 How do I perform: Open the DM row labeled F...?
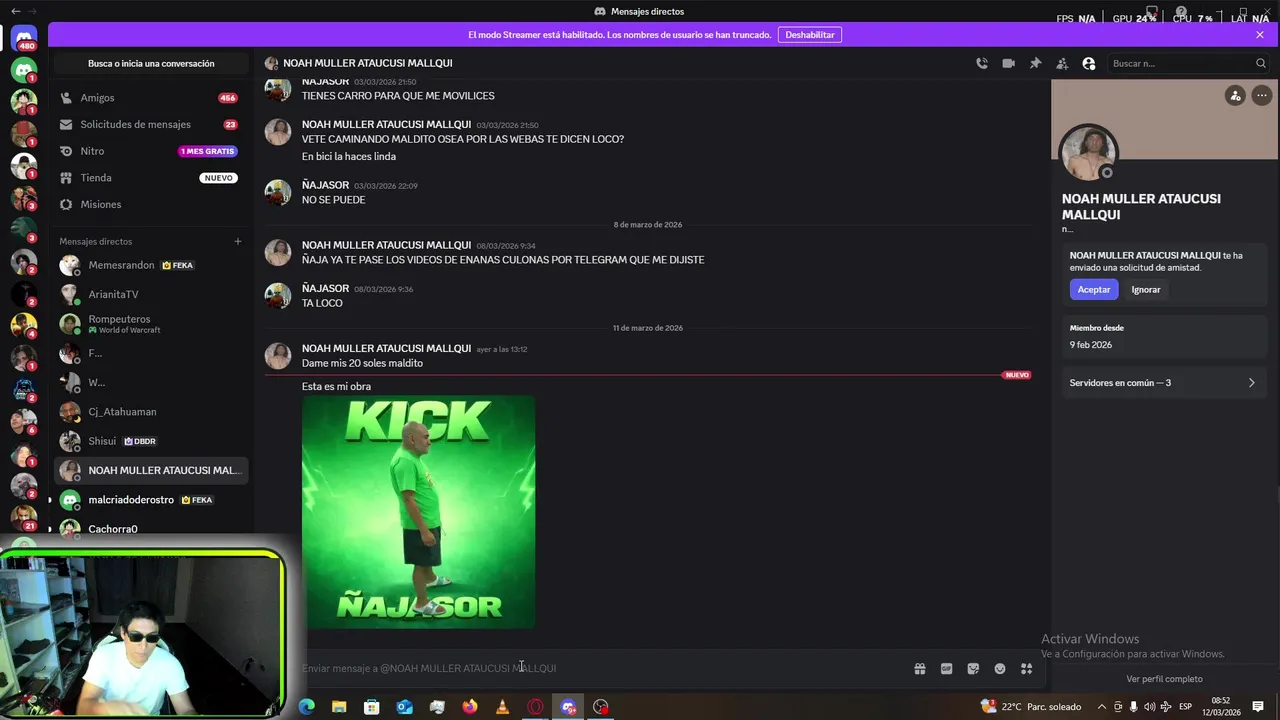pos(150,353)
